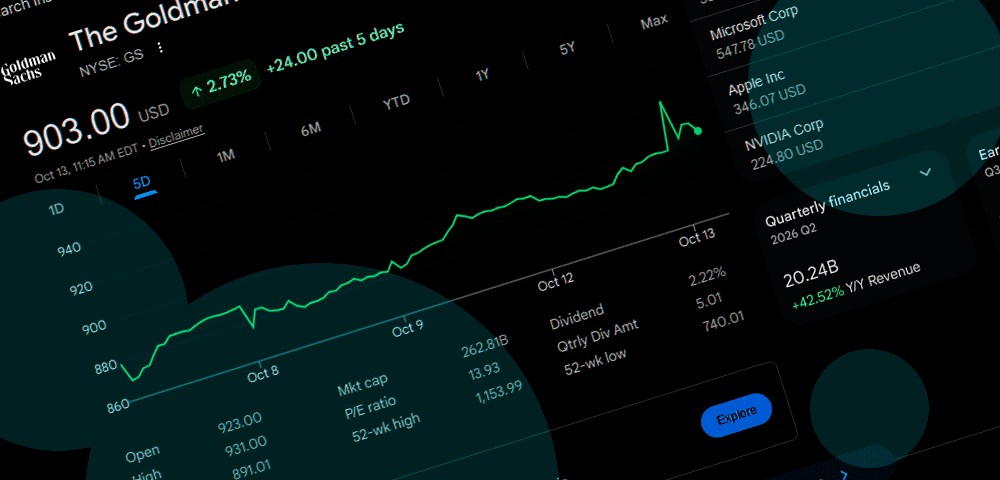
Task: Click the 2026 Q2 label
Action: tap(795, 233)
